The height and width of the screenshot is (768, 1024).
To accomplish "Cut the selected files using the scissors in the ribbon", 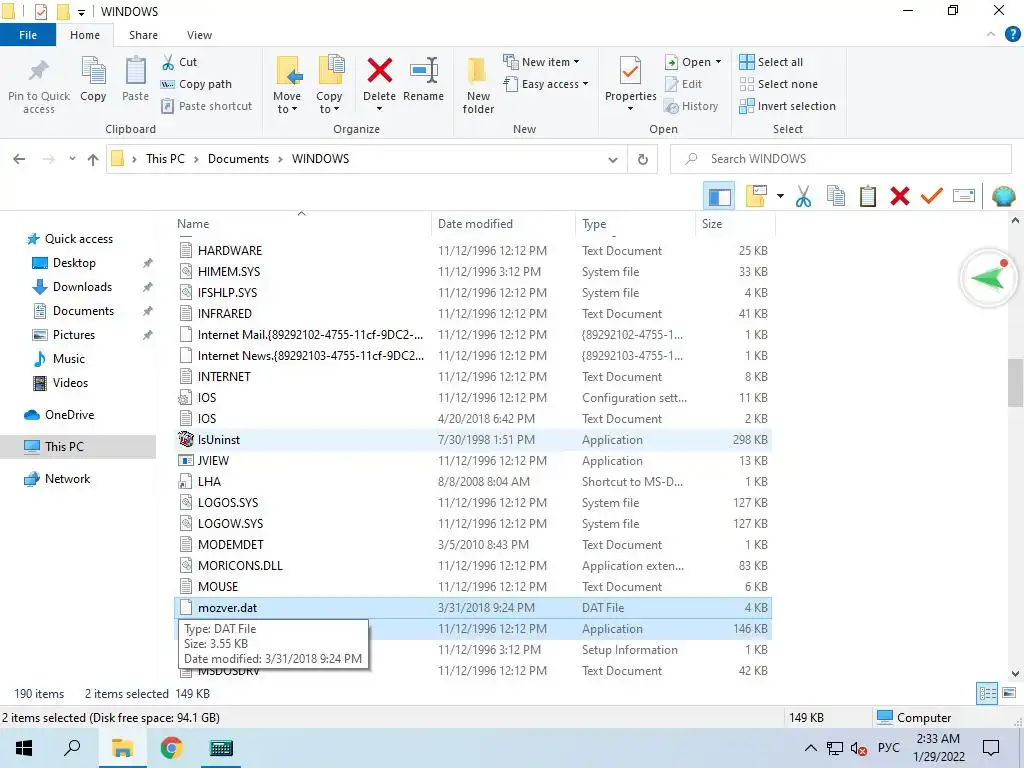I will coord(180,62).
